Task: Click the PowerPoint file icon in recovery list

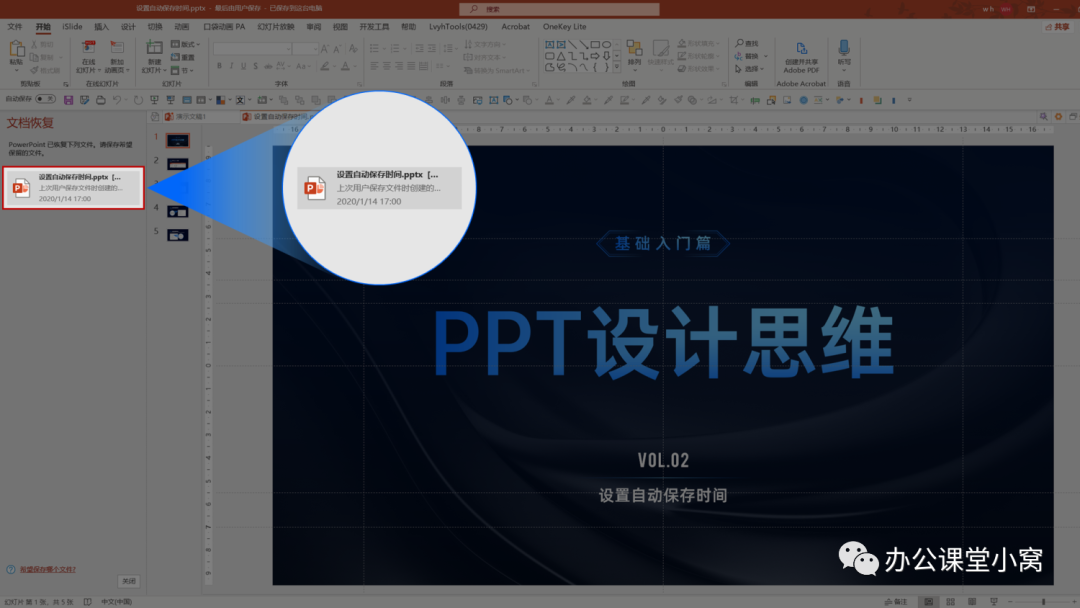Action: click(x=21, y=187)
